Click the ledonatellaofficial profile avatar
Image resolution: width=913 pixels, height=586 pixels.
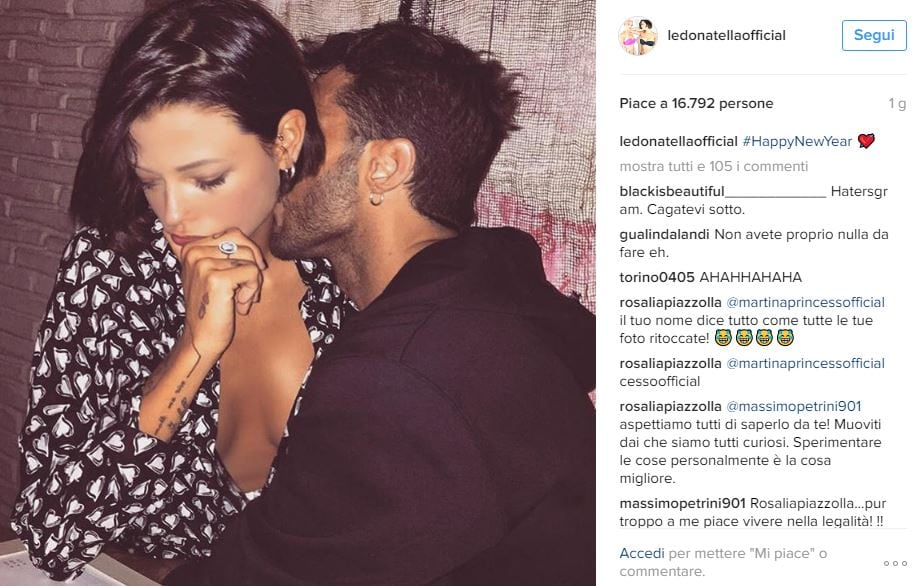pos(638,36)
